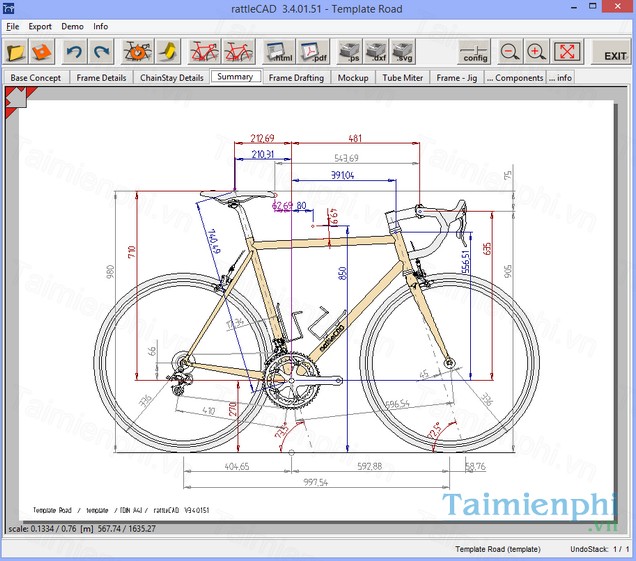Viewport: 636px width, 561px height.
Task: Open the Export menu
Action: coord(40,26)
